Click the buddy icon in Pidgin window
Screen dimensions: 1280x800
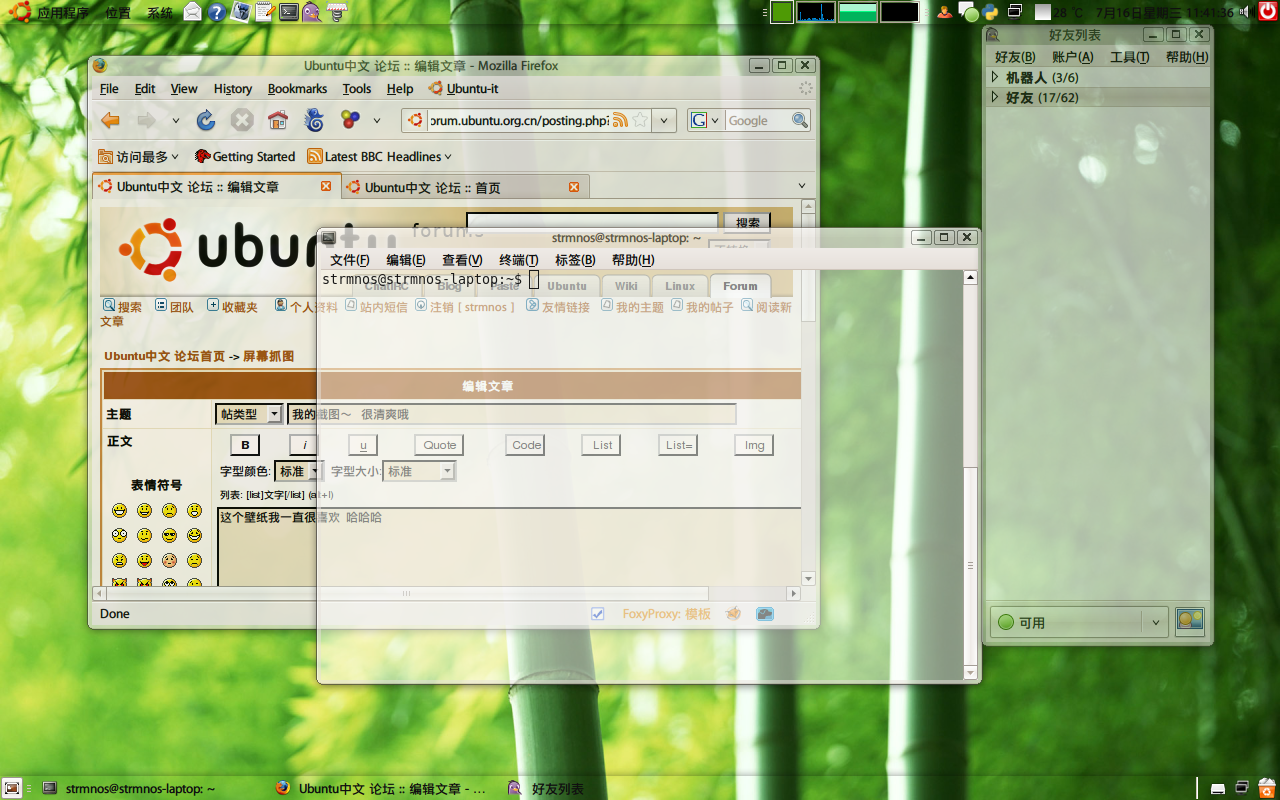(x=1190, y=621)
